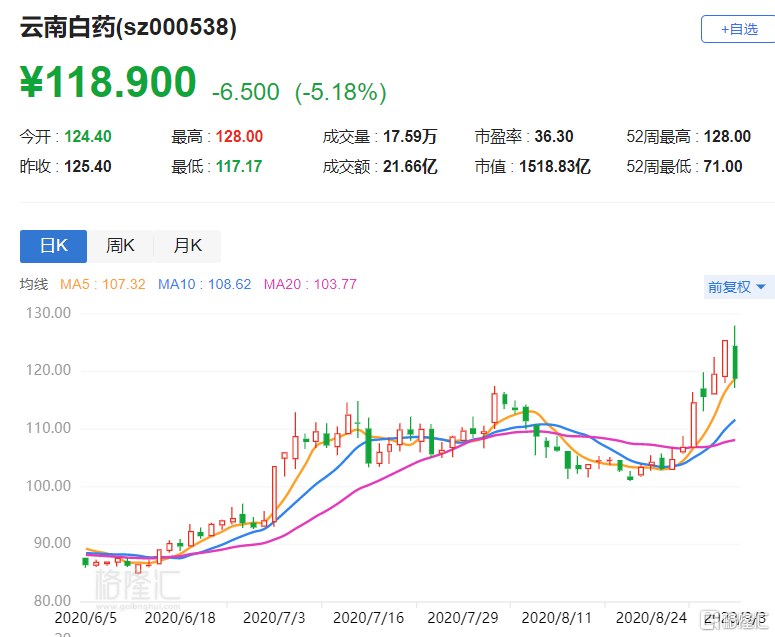Viewport: 775px width, 637px height.
Task: Click the 成交量 value 17.59万
Action: point(410,136)
